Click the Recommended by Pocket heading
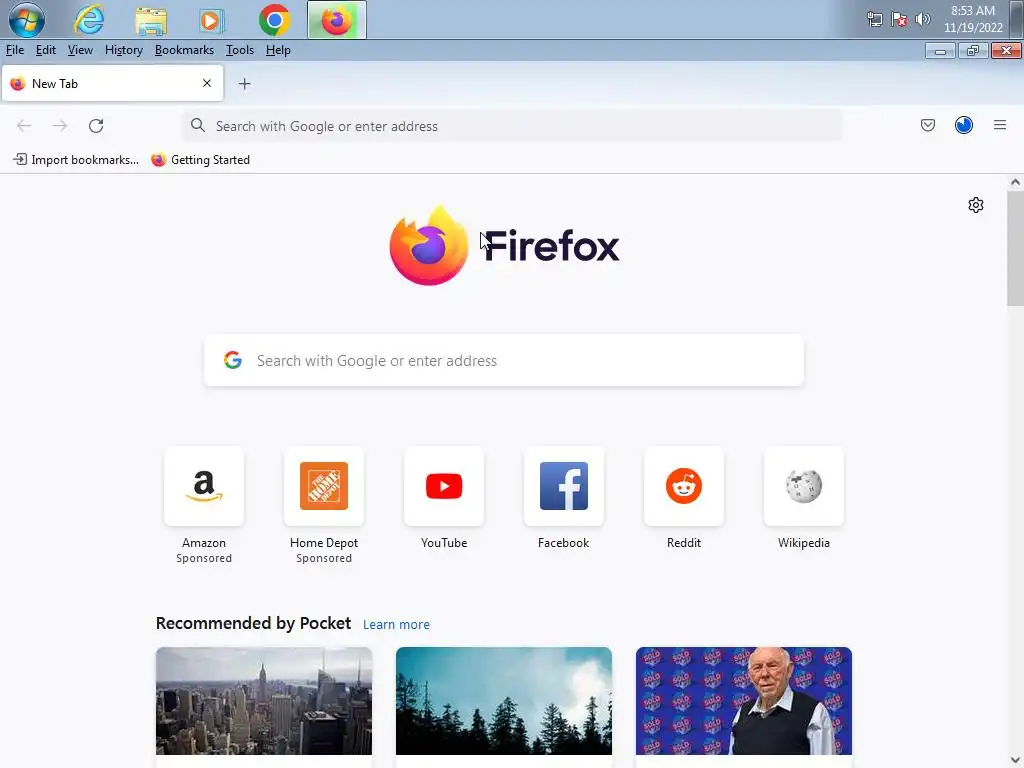 [253, 624]
